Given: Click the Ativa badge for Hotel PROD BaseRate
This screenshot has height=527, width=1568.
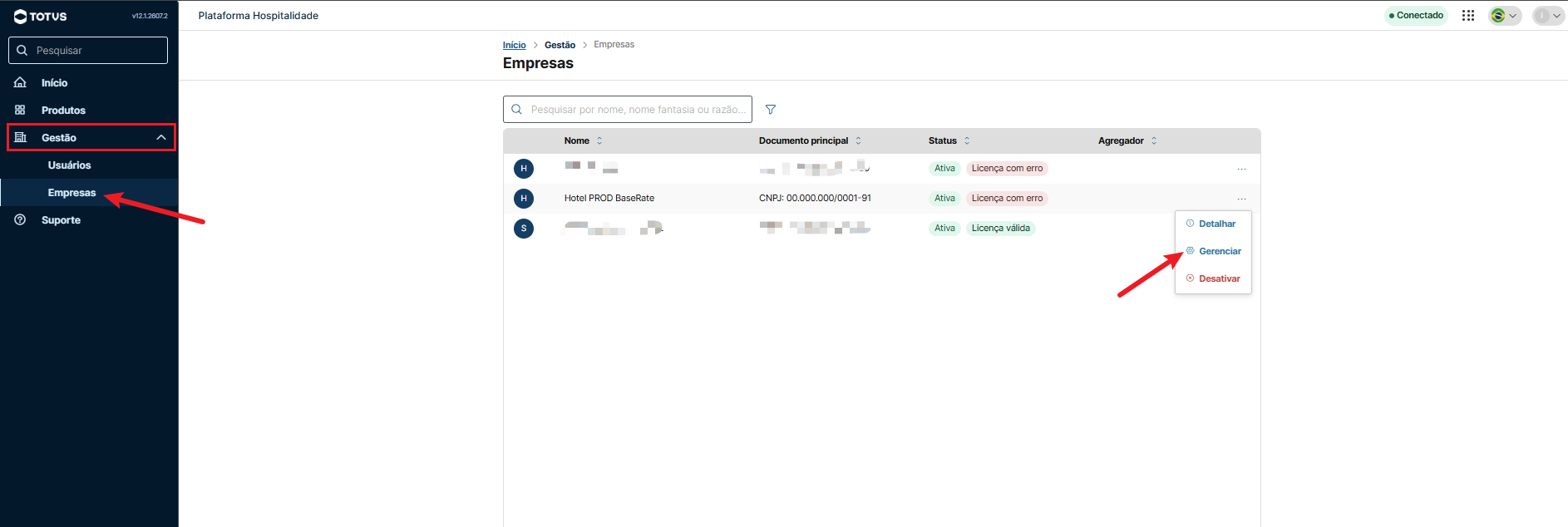Looking at the screenshot, I should tap(944, 198).
